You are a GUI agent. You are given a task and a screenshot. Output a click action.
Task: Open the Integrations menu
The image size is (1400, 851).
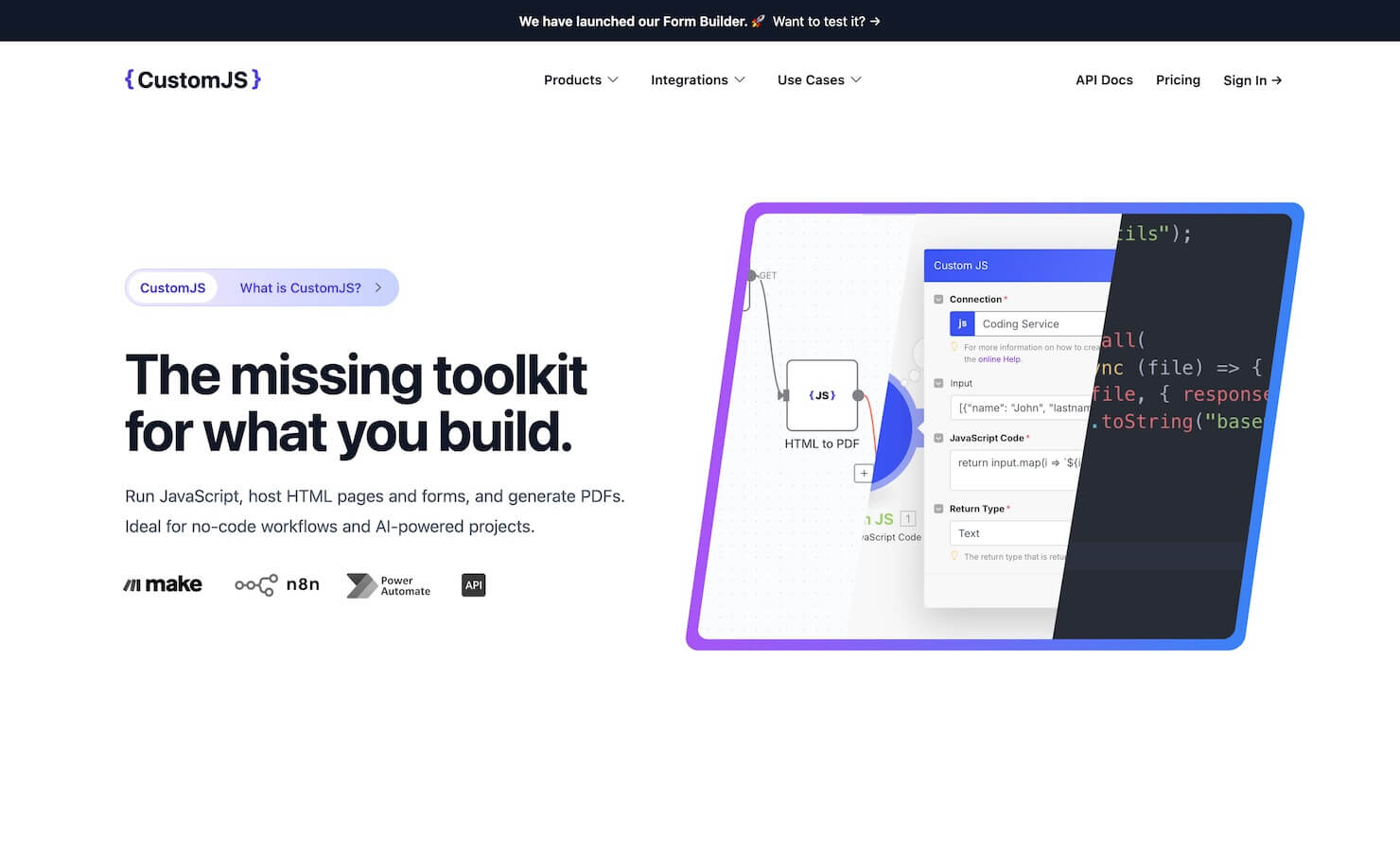[x=697, y=80]
